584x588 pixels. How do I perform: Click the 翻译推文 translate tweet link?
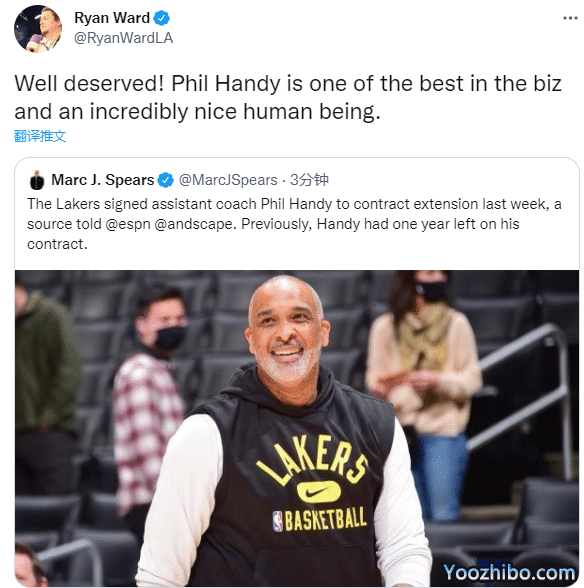click(x=40, y=136)
